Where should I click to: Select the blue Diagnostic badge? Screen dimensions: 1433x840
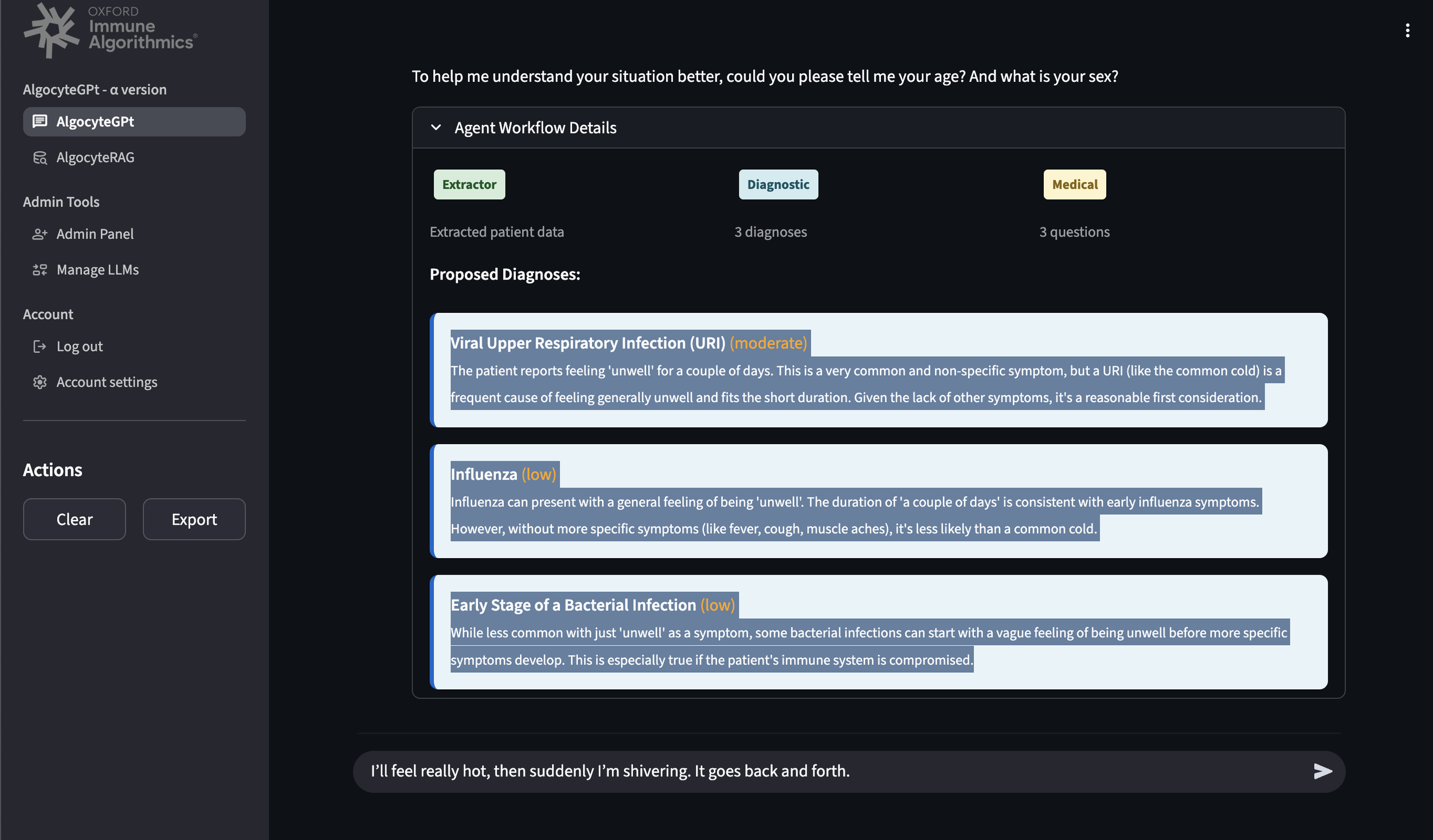click(778, 185)
